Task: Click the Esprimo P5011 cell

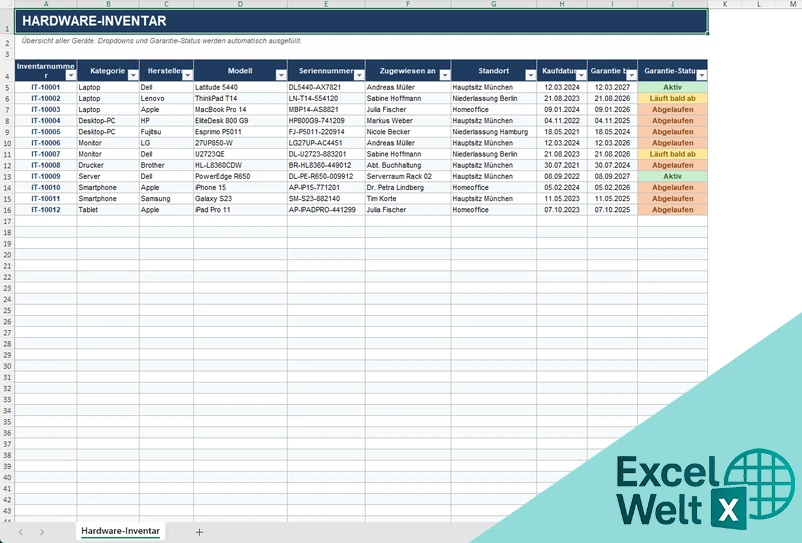Action: click(240, 132)
